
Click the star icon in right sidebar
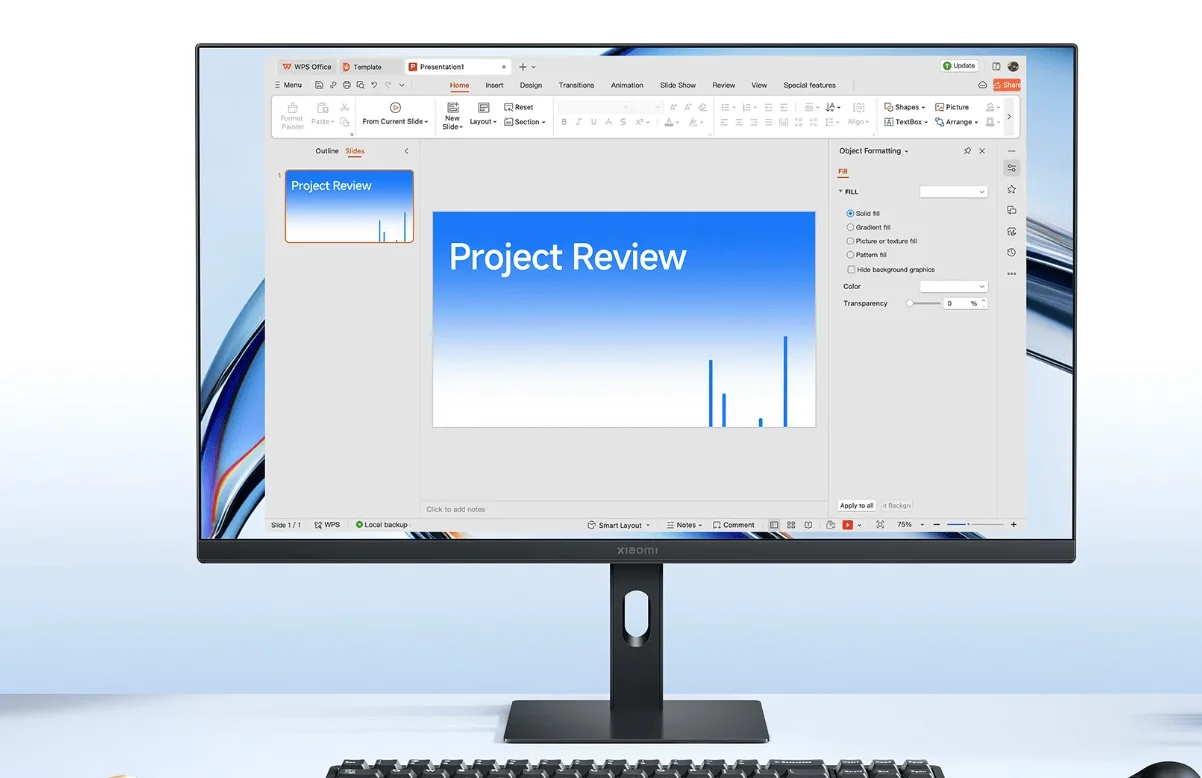click(1012, 189)
